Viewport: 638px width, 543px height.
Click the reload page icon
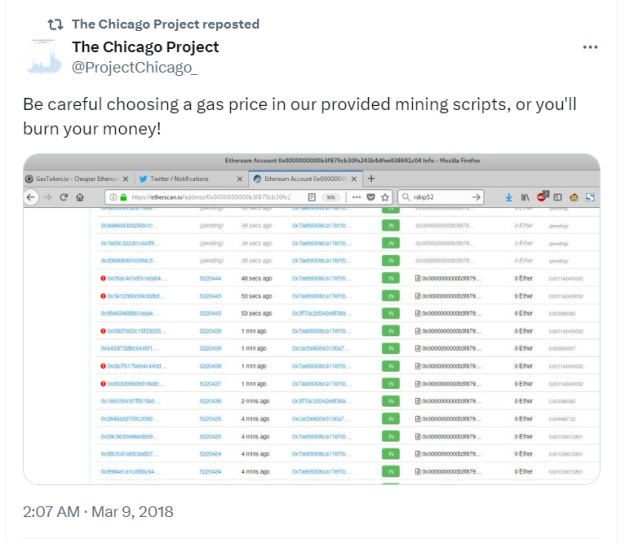[63, 197]
